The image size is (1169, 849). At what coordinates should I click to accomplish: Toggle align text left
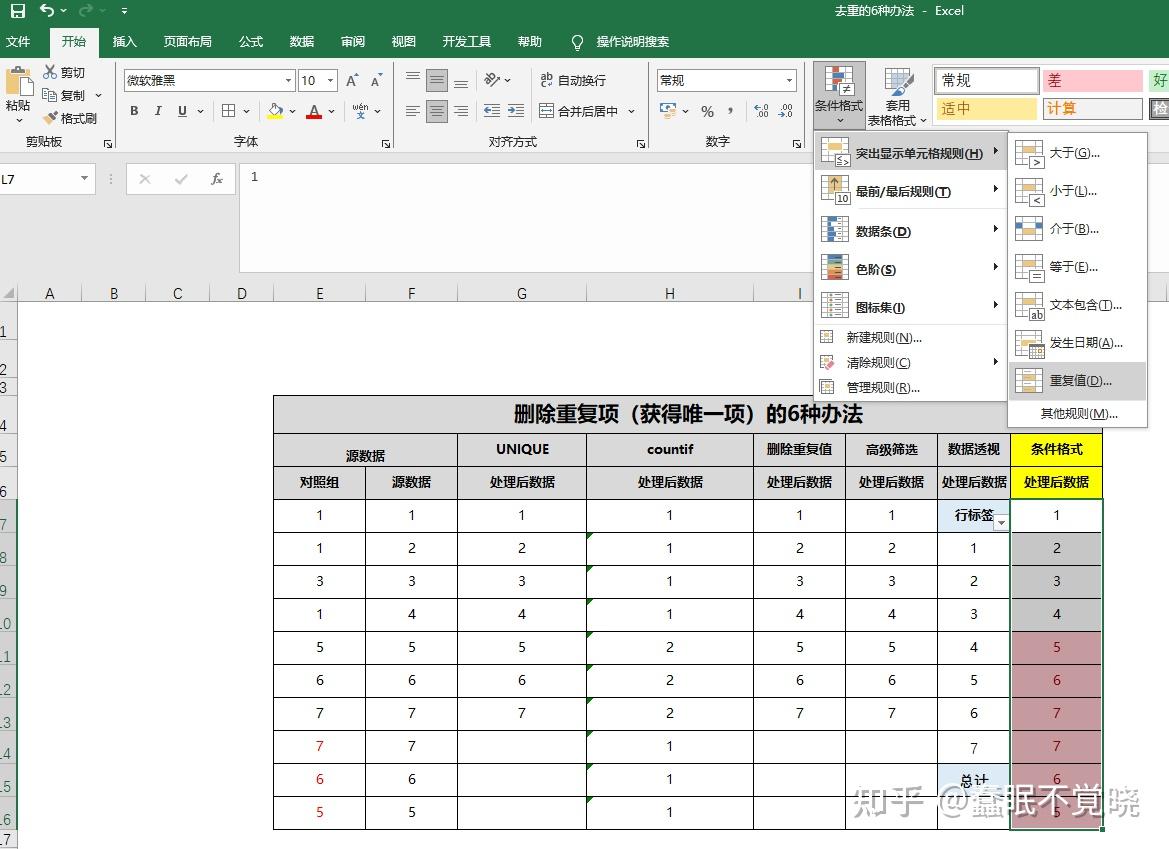click(412, 111)
